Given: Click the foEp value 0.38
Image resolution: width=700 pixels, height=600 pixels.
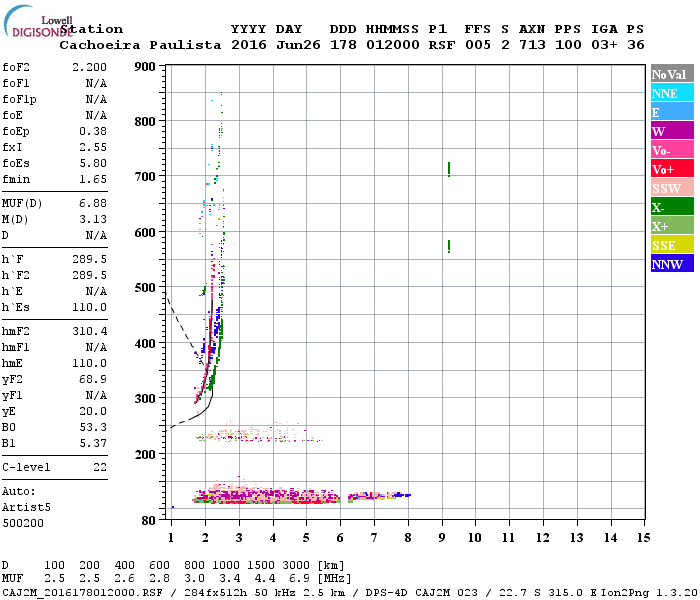Looking at the screenshot, I should click(x=93, y=131).
